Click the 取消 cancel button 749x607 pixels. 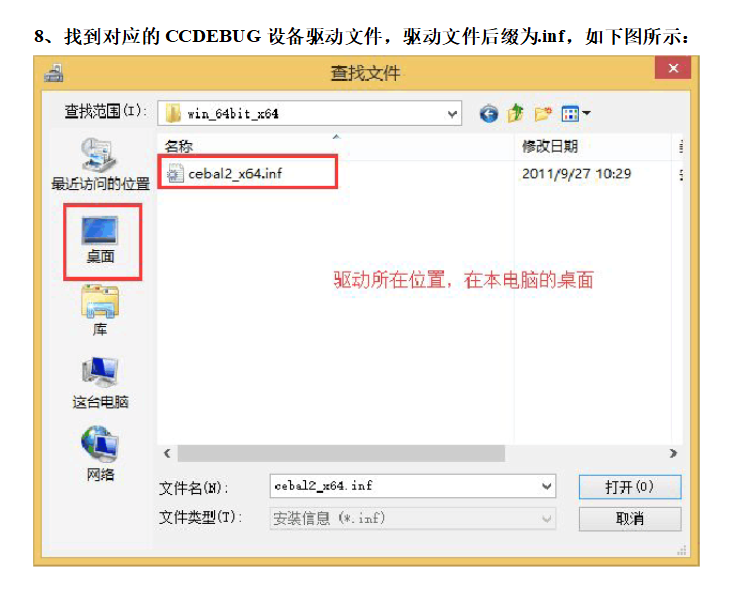coord(630,519)
